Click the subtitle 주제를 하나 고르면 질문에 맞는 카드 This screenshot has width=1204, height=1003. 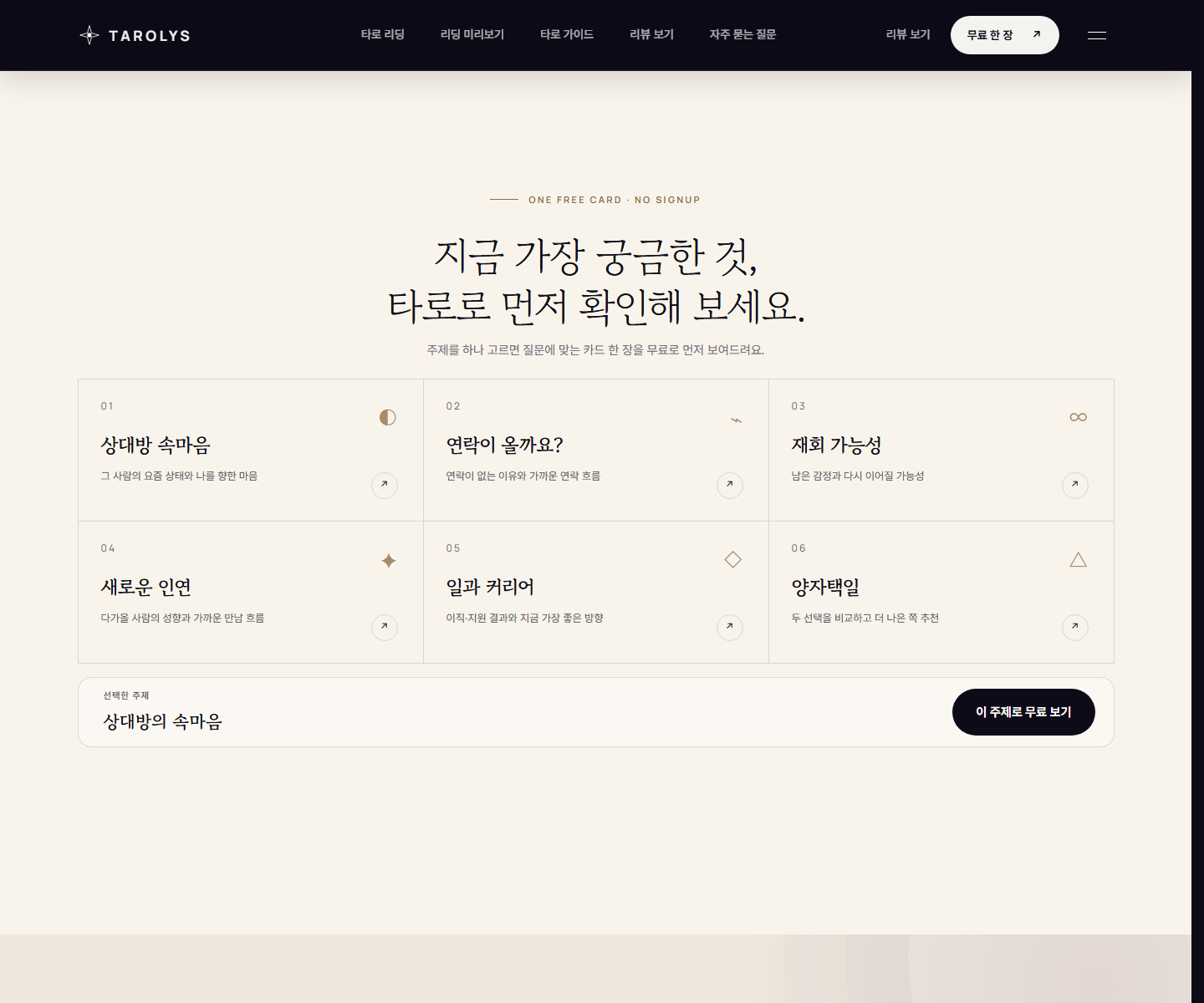(x=595, y=349)
